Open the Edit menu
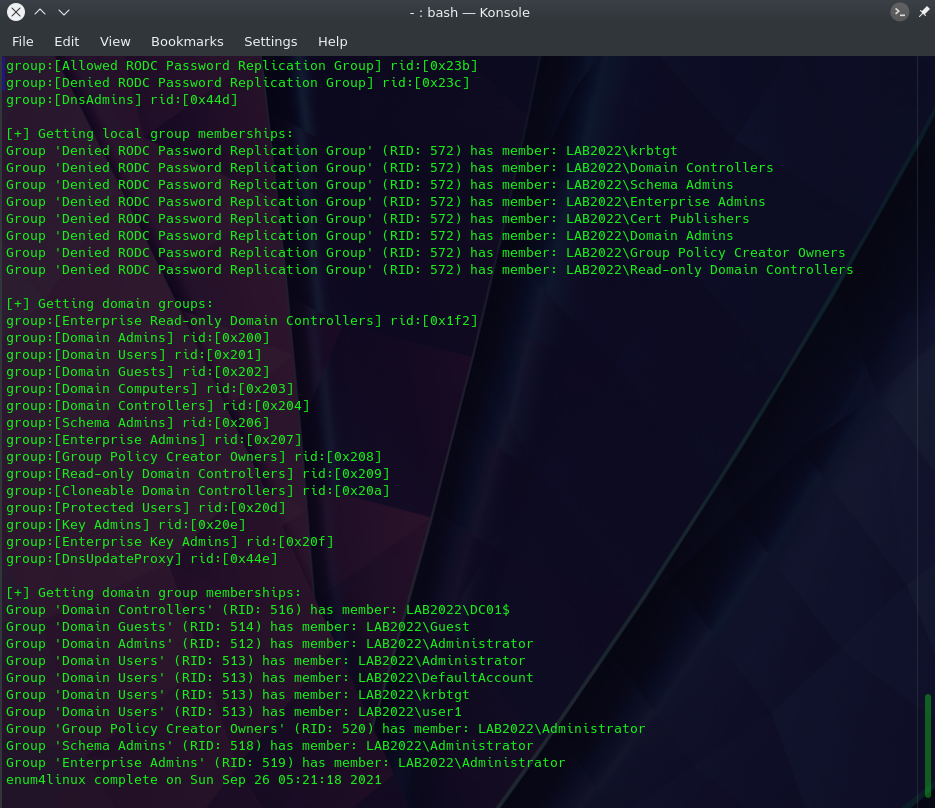Screen dimensions: 935x808 point(67,41)
